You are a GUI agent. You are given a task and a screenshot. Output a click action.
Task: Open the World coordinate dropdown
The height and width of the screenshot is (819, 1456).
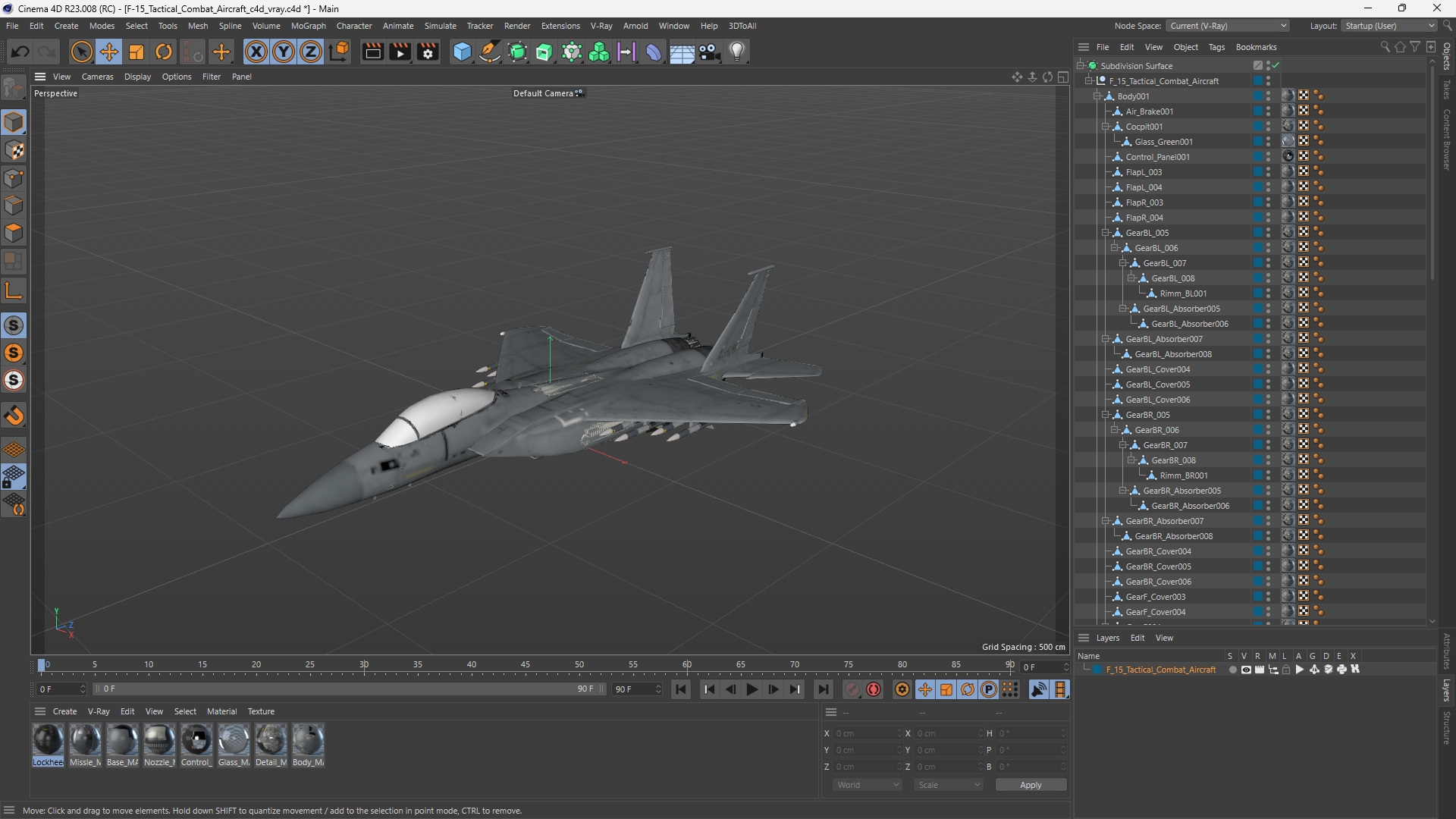click(867, 785)
